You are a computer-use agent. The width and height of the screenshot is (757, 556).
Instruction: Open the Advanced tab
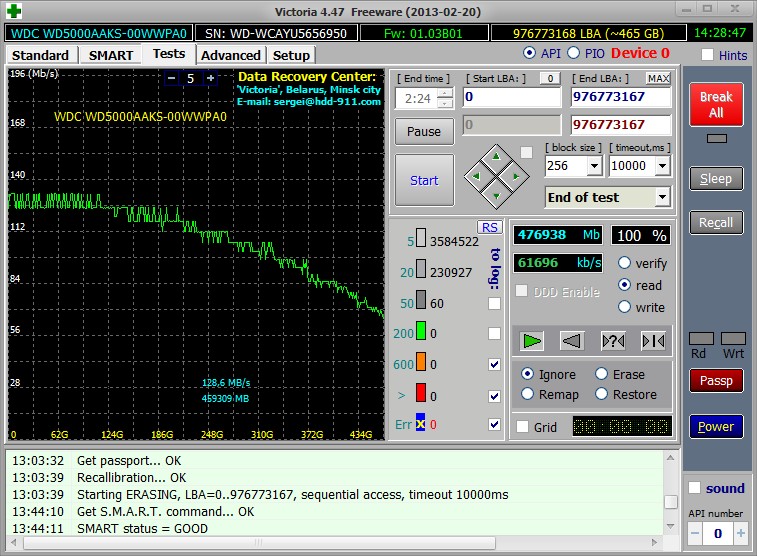(231, 55)
